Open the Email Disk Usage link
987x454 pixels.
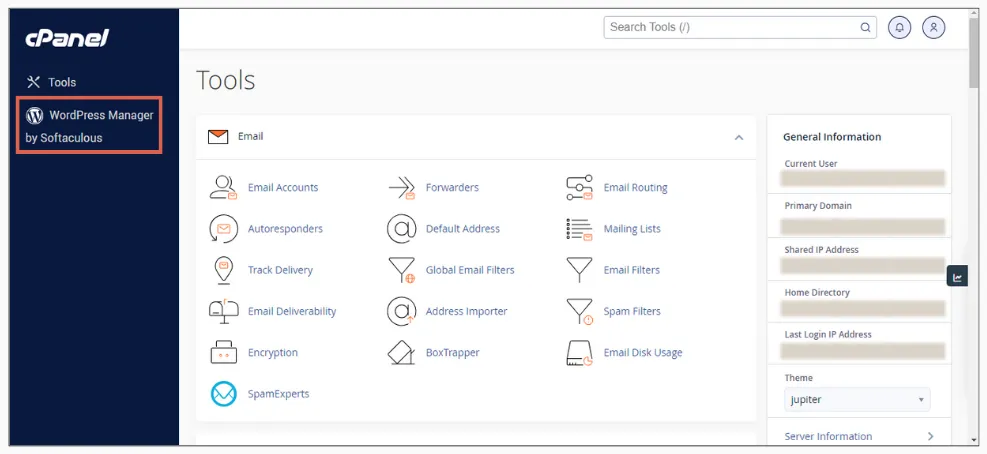642,353
